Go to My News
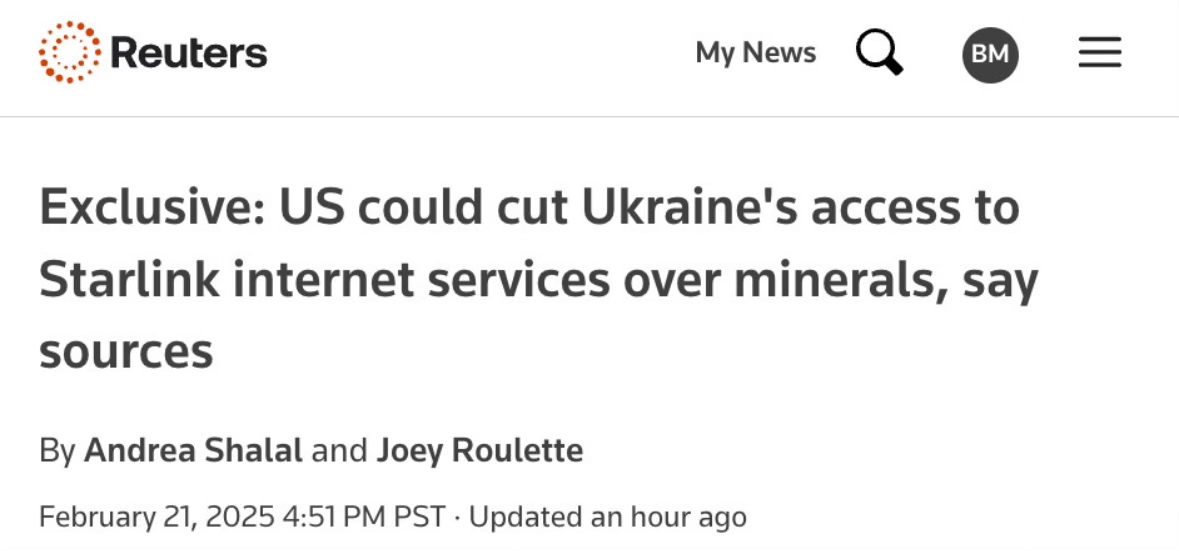The image size is (1179, 551). 755,53
